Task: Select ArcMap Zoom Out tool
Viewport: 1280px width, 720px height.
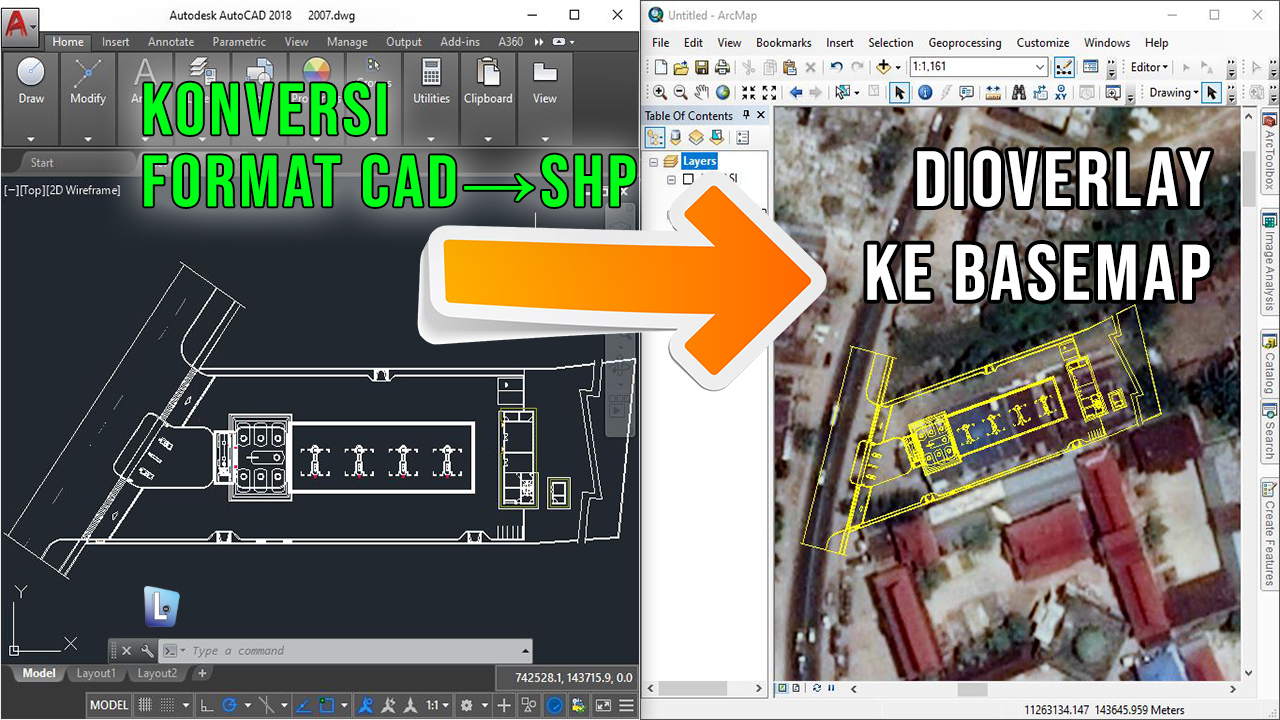Action: pos(681,93)
